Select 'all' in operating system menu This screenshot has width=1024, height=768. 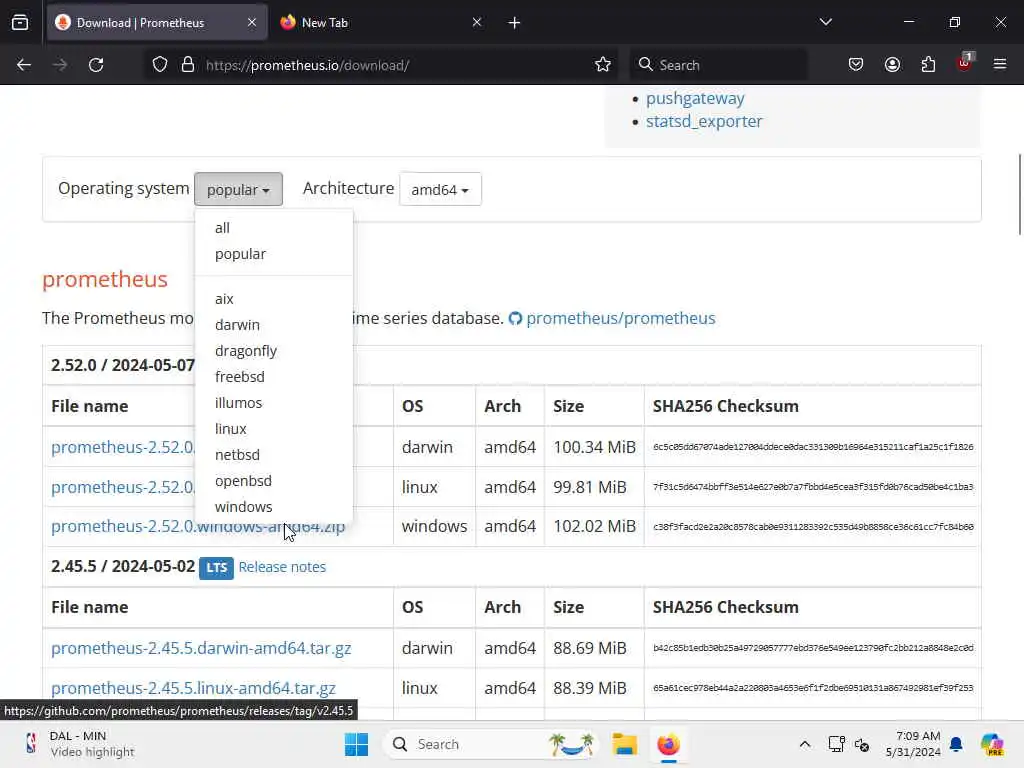tap(274, 228)
